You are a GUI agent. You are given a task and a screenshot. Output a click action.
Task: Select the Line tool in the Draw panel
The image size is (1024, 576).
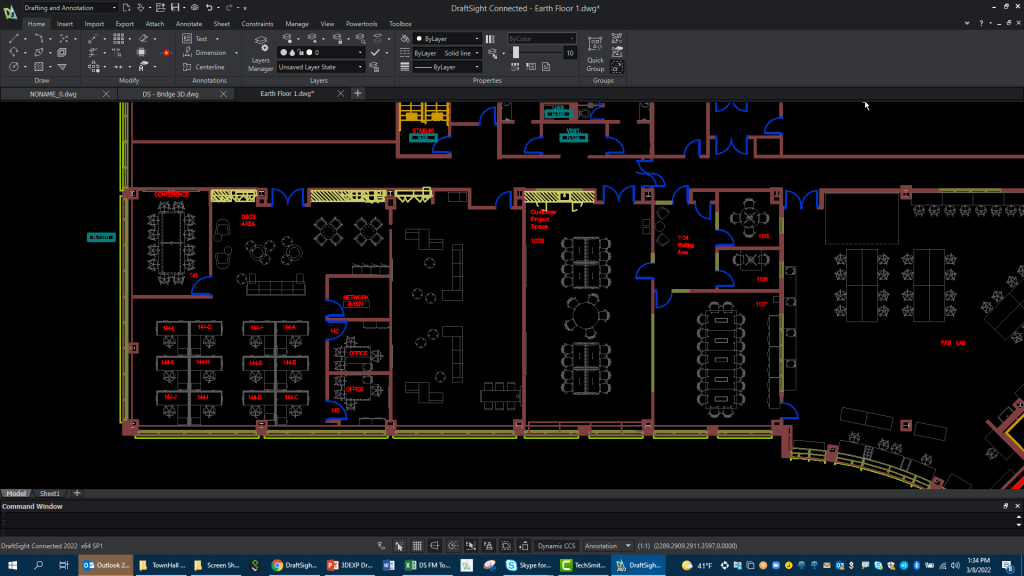pos(15,38)
